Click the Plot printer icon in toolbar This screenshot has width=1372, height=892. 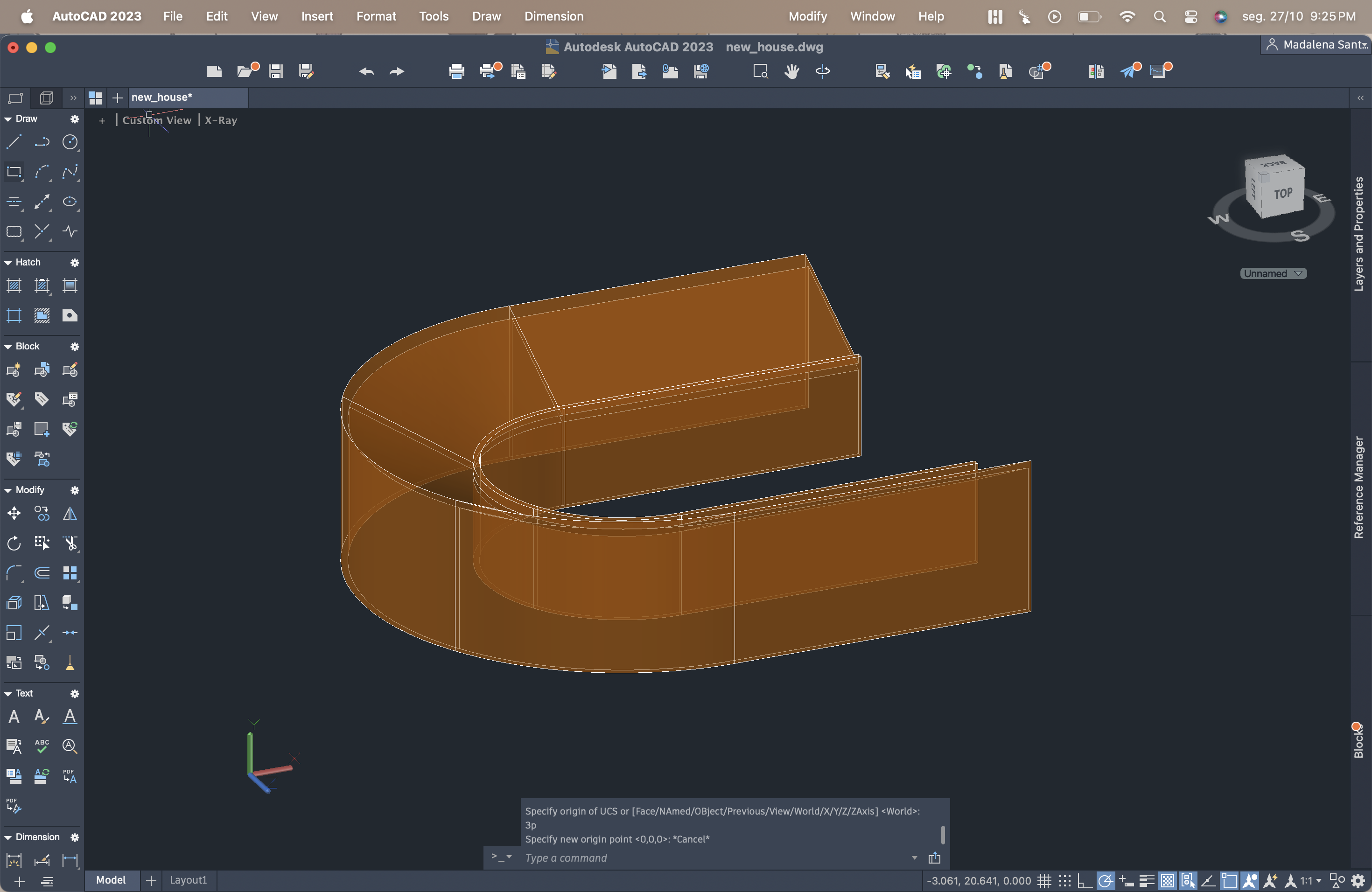456,71
